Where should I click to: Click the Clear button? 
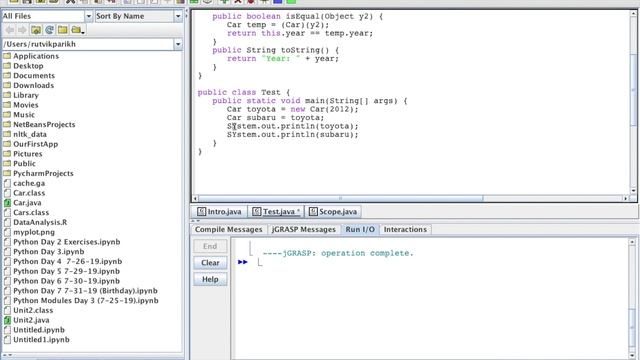tap(210, 263)
